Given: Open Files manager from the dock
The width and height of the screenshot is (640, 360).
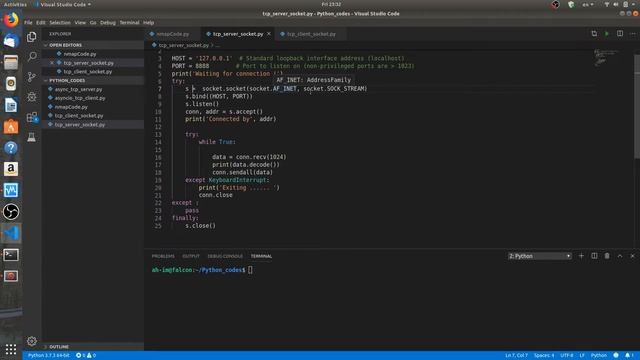Looking at the screenshot, I should (11, 62).
